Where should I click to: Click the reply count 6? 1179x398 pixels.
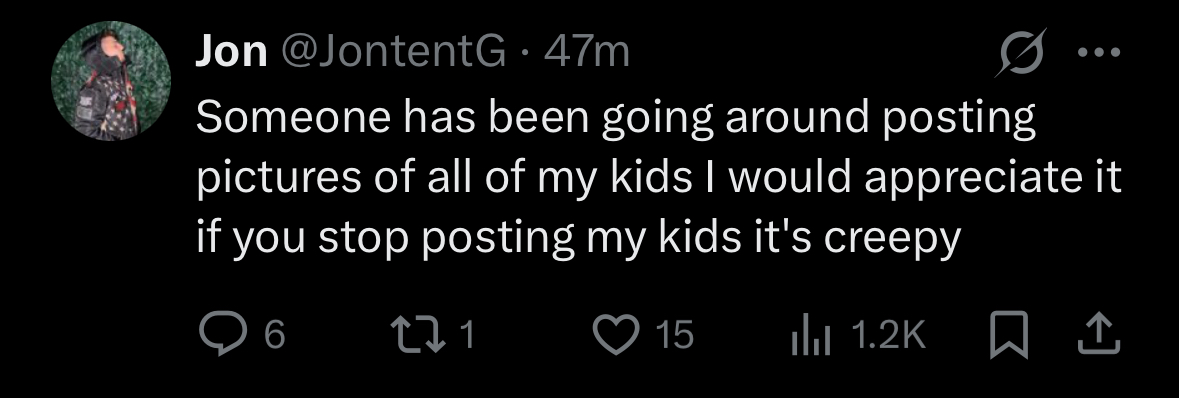point(276,334)
